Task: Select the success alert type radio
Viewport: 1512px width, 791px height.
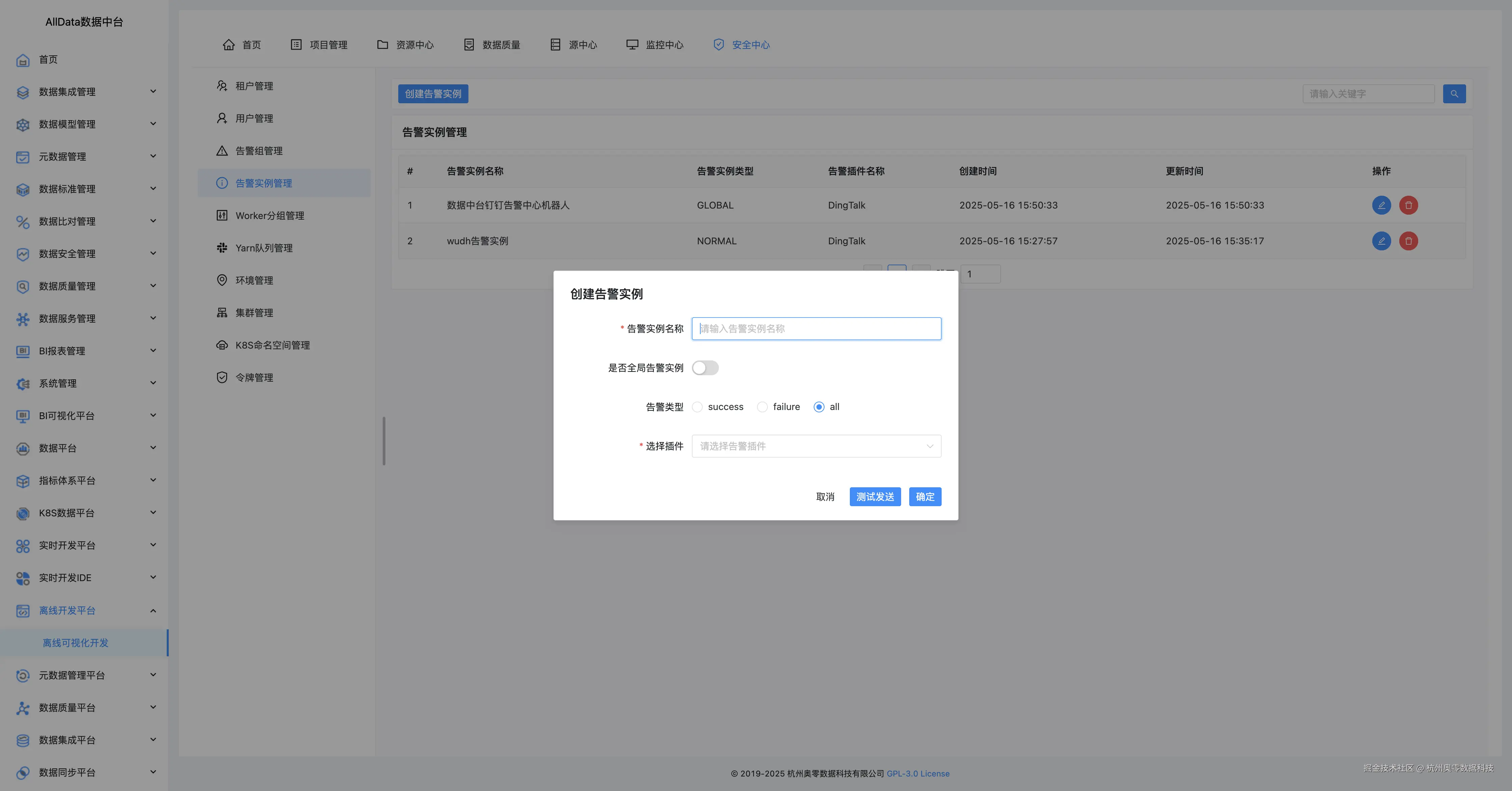Action: (x=697, y=407)
